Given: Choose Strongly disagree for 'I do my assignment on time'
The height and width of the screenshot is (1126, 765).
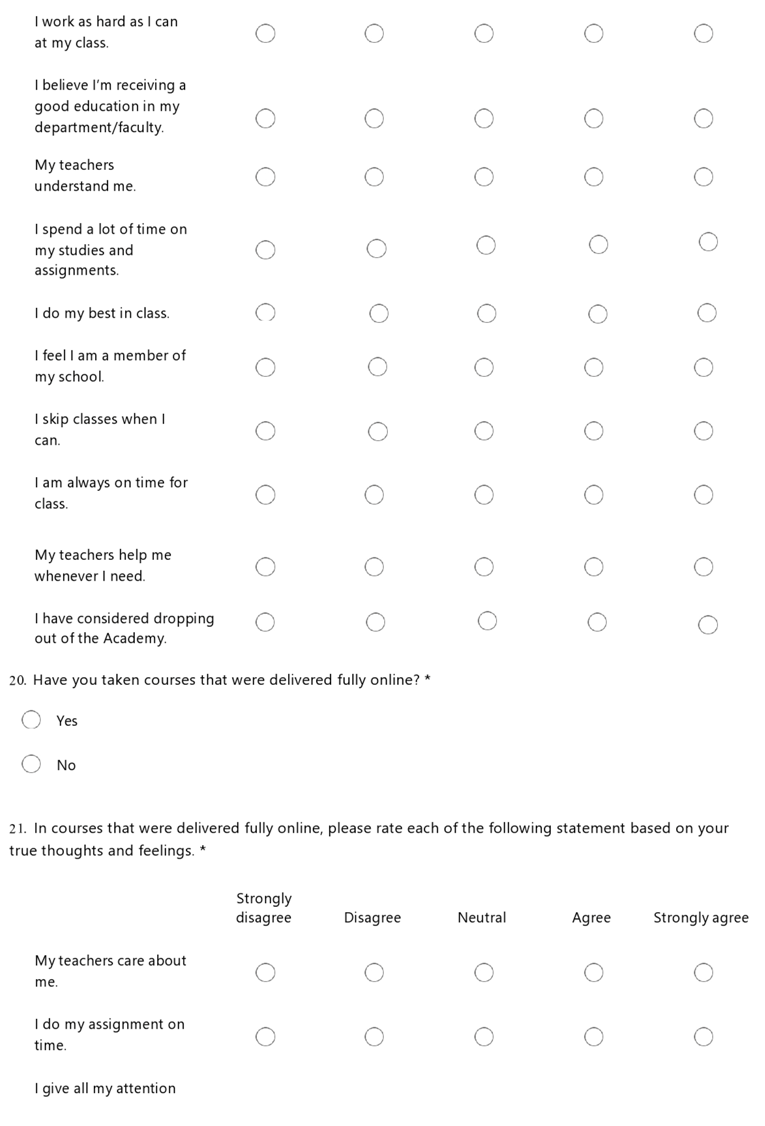Looking at the screenshot, I should (x=265, y=1036).
